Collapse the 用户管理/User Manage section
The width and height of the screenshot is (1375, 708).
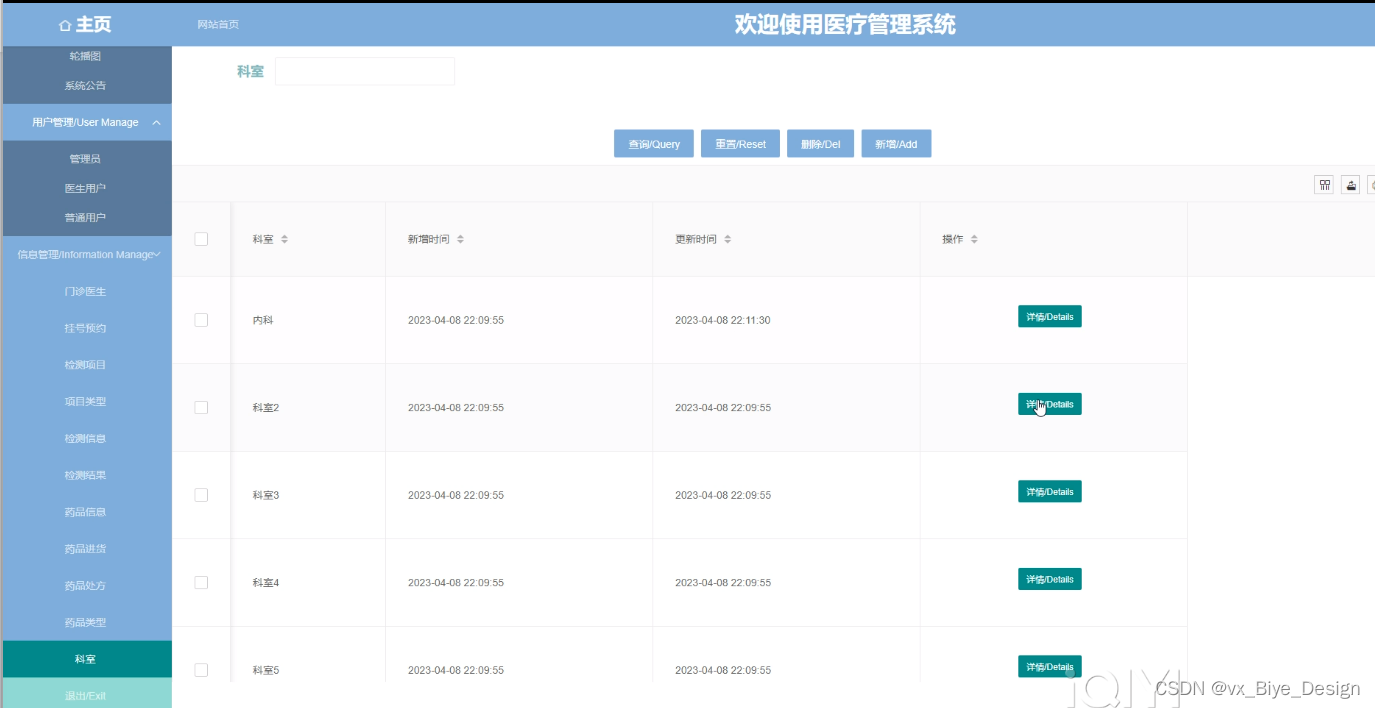pyautogui.click(x=87, y=122)
